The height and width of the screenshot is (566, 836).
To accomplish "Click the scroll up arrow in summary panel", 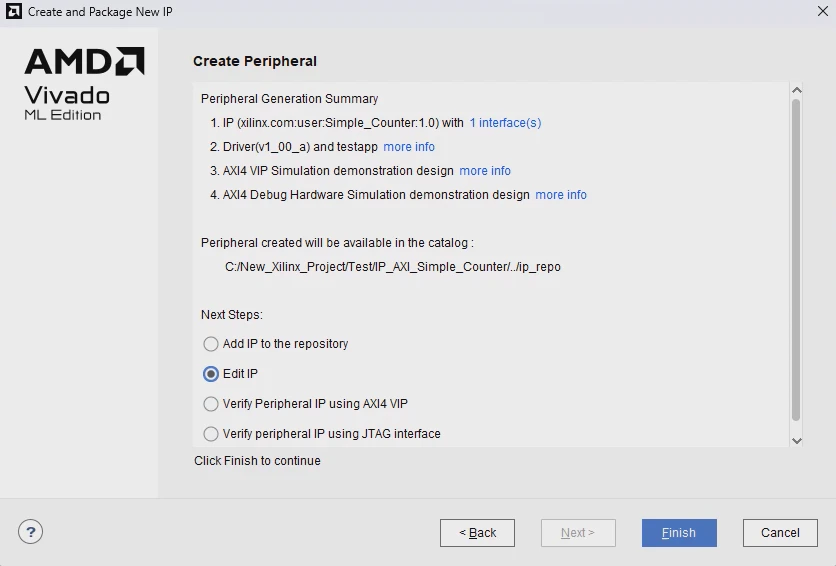I will (x=796, y=90).
